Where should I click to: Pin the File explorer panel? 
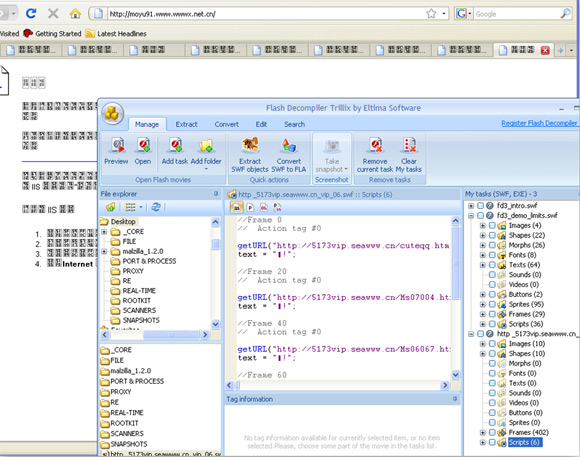point(216,194)
